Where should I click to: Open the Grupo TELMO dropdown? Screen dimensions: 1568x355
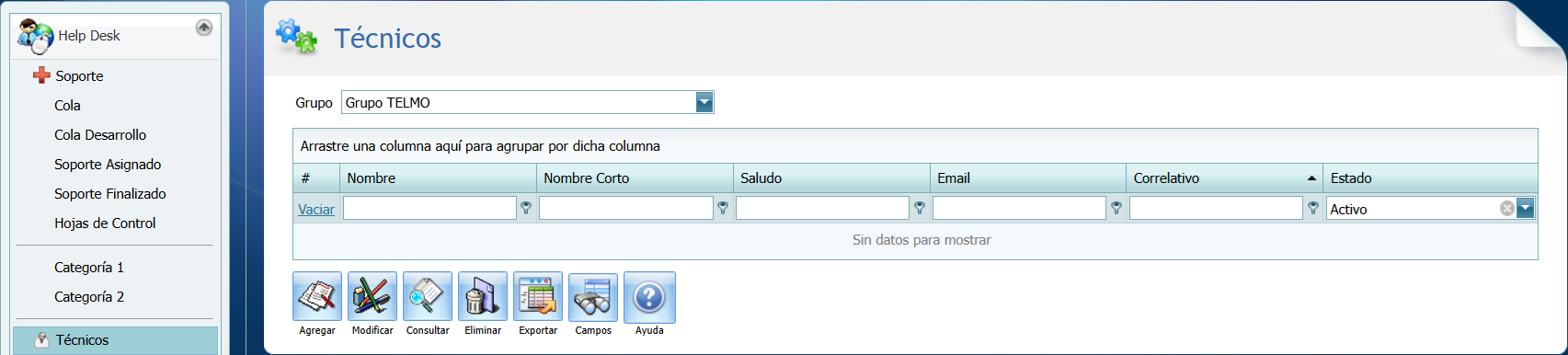(704, 102)
